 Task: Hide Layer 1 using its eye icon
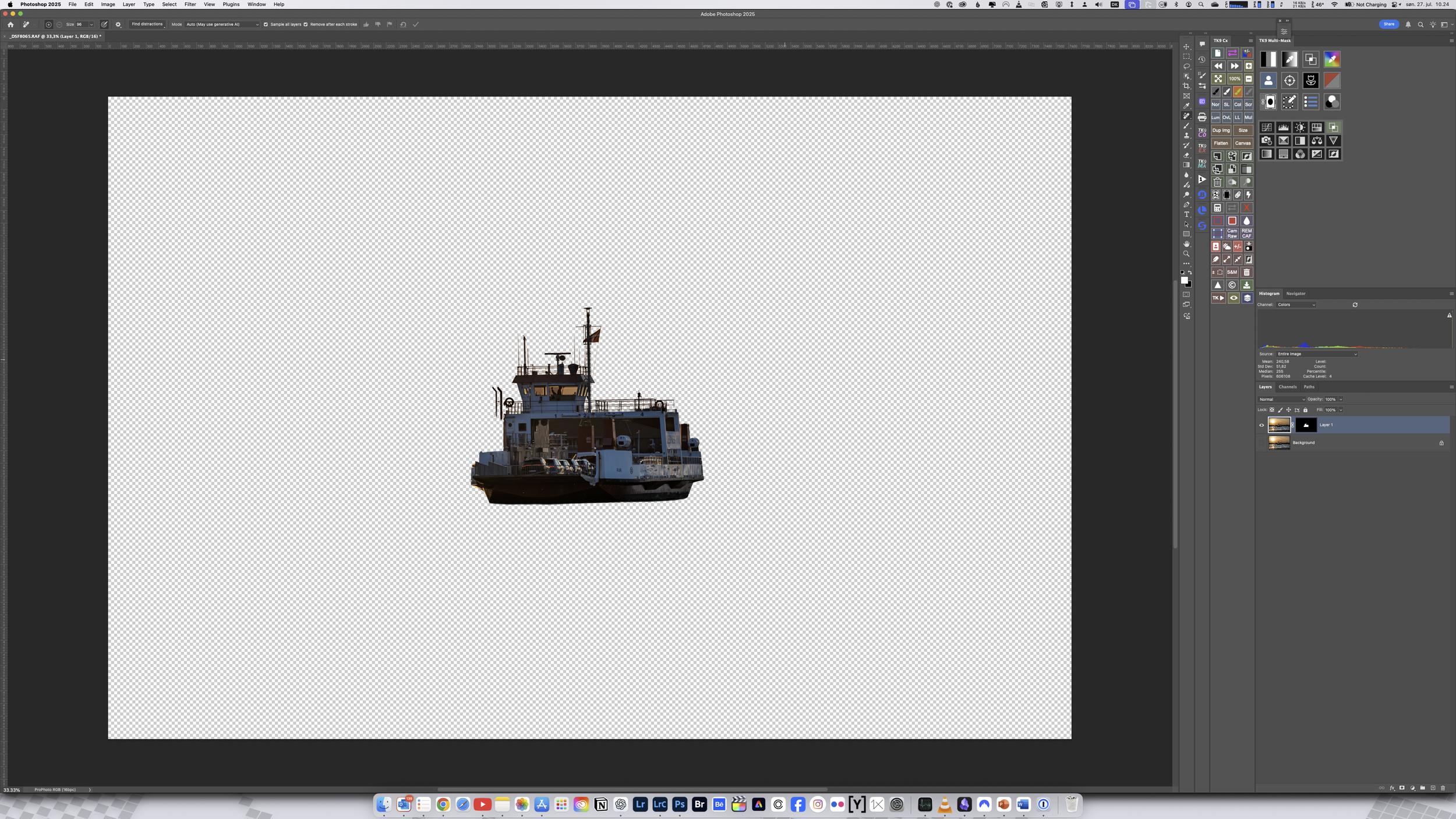(1261, 425)
